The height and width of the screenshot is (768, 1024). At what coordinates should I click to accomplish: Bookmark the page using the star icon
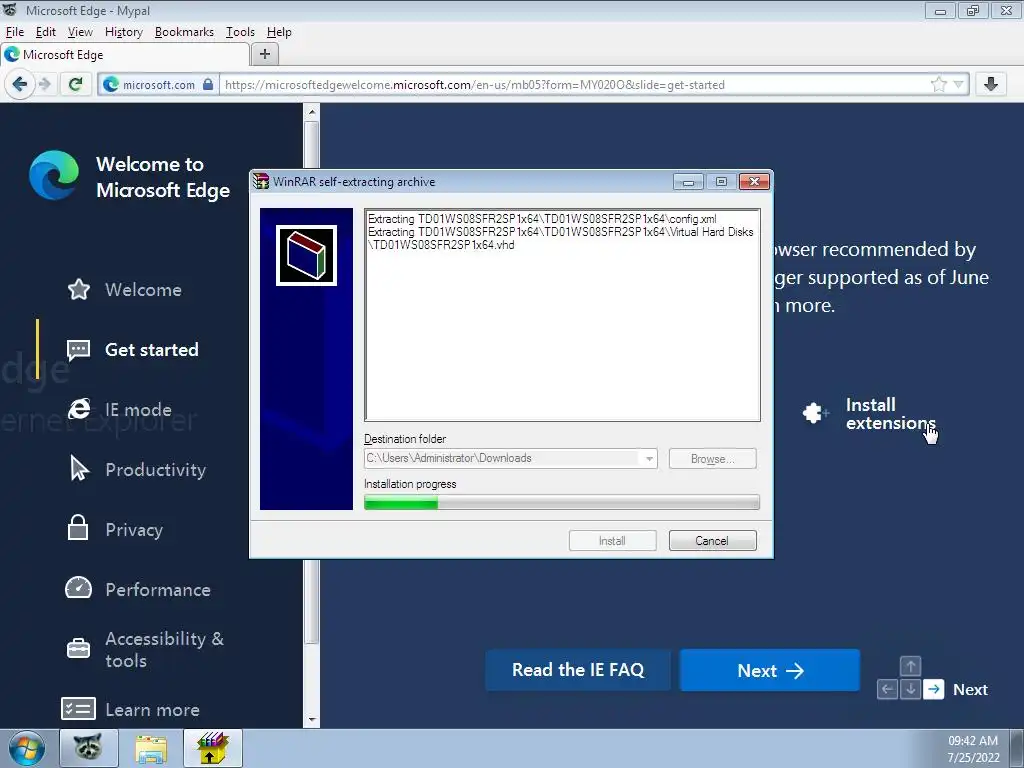pyautogui.click(x=938, y=84)
